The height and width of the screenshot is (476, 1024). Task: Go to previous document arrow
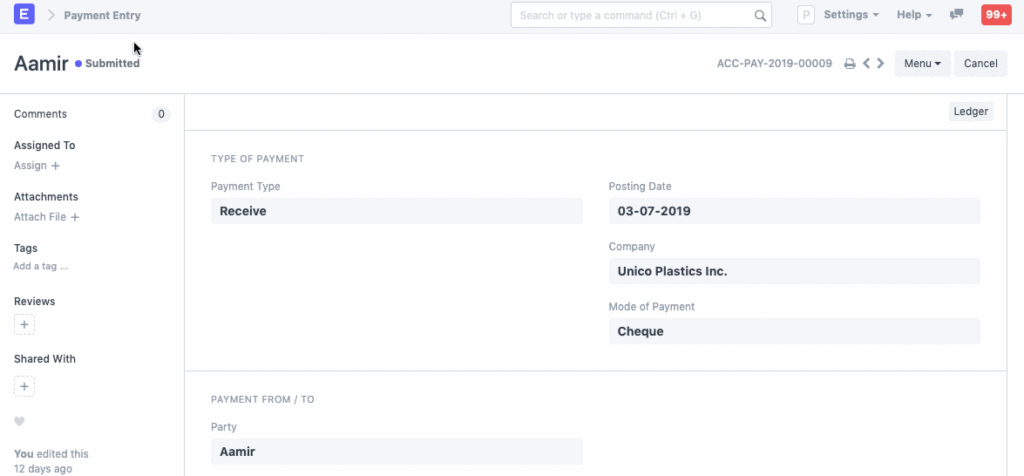pyautogui.click(x=866, y=64)
